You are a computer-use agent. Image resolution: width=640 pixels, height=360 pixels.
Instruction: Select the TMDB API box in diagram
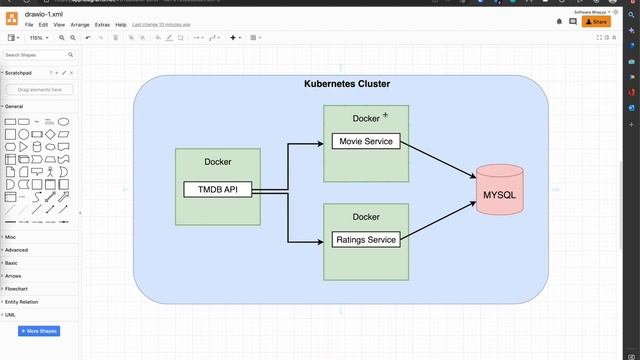tap(218, 189)
